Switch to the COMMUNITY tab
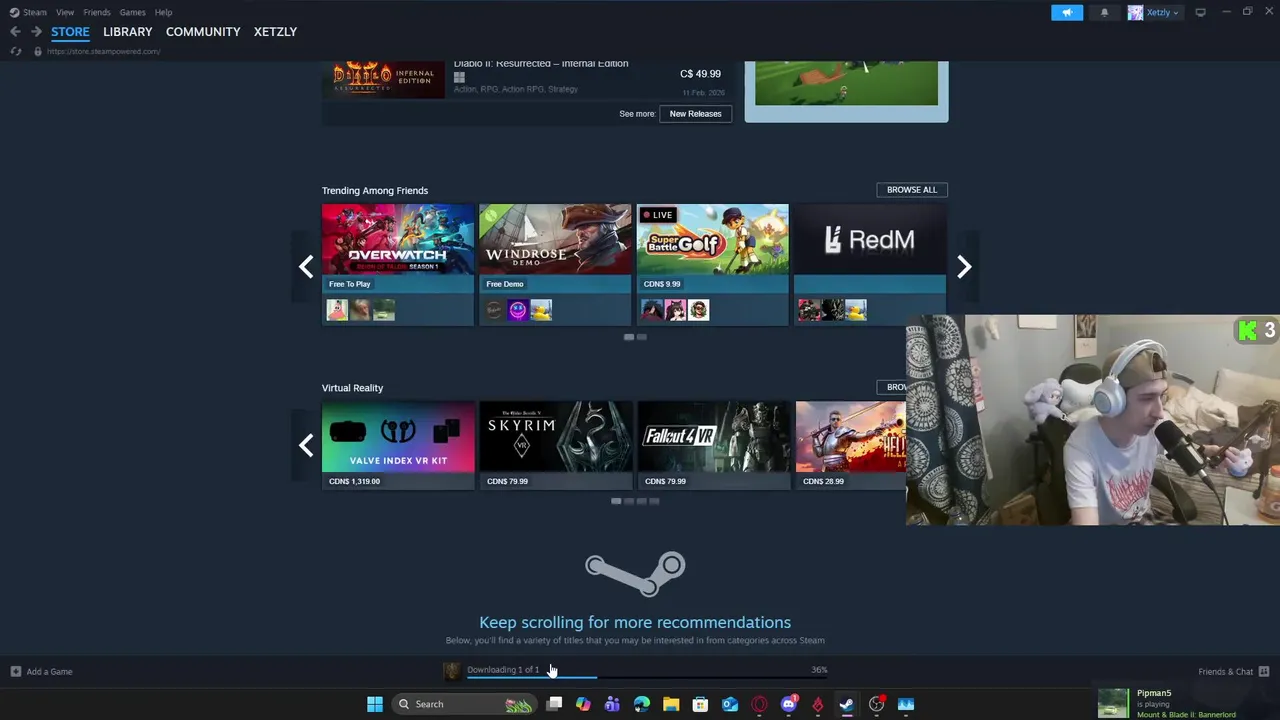This screenshot has height=720, width=1280. pyautogui.click(x=203, y=32)
